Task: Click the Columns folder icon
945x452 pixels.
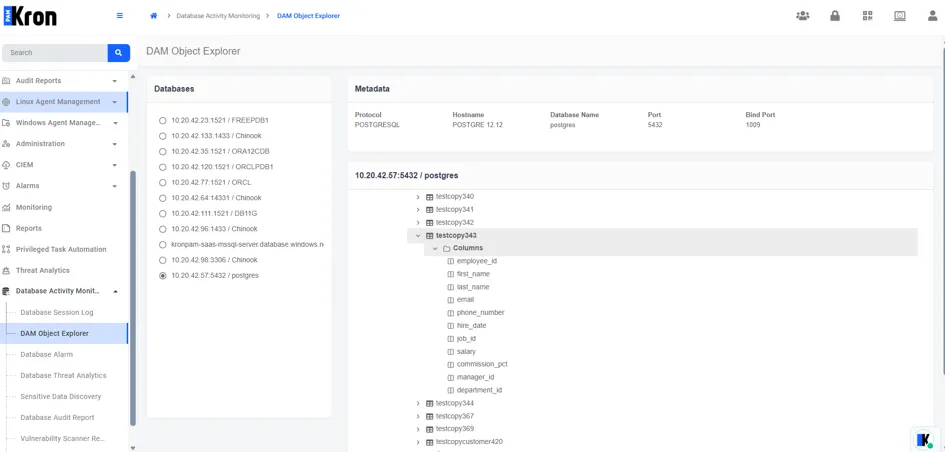Action: [x=447, y=248]
